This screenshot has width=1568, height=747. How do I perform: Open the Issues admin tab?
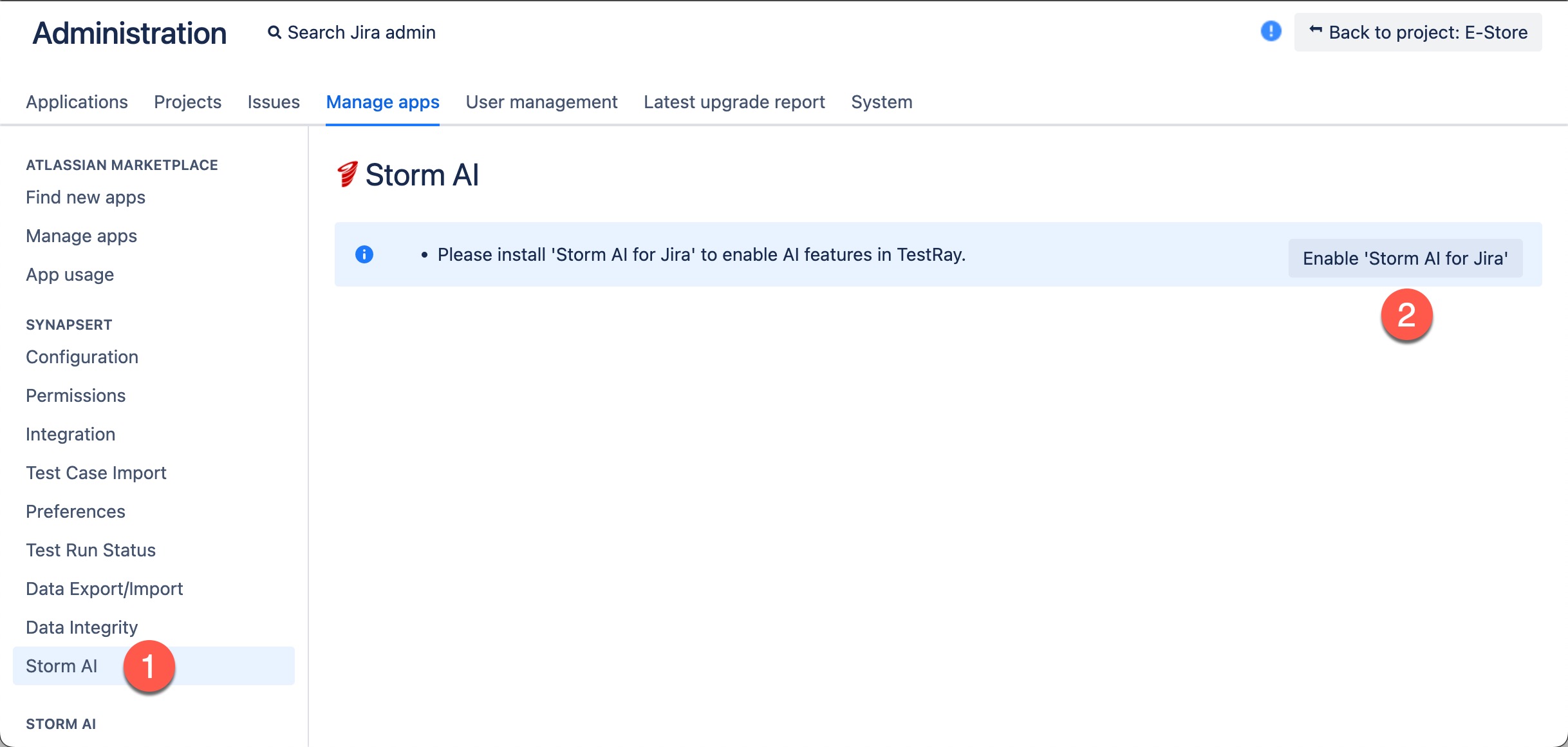274,102
